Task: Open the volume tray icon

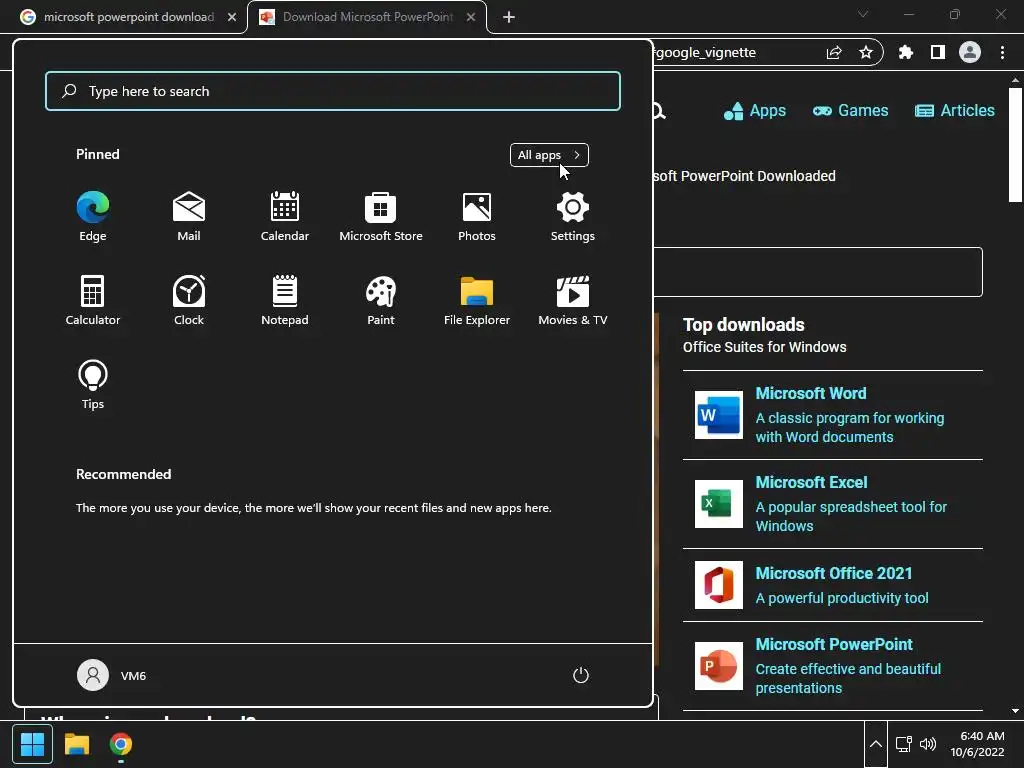Action: pyautogui.click(x=927, y=744)
